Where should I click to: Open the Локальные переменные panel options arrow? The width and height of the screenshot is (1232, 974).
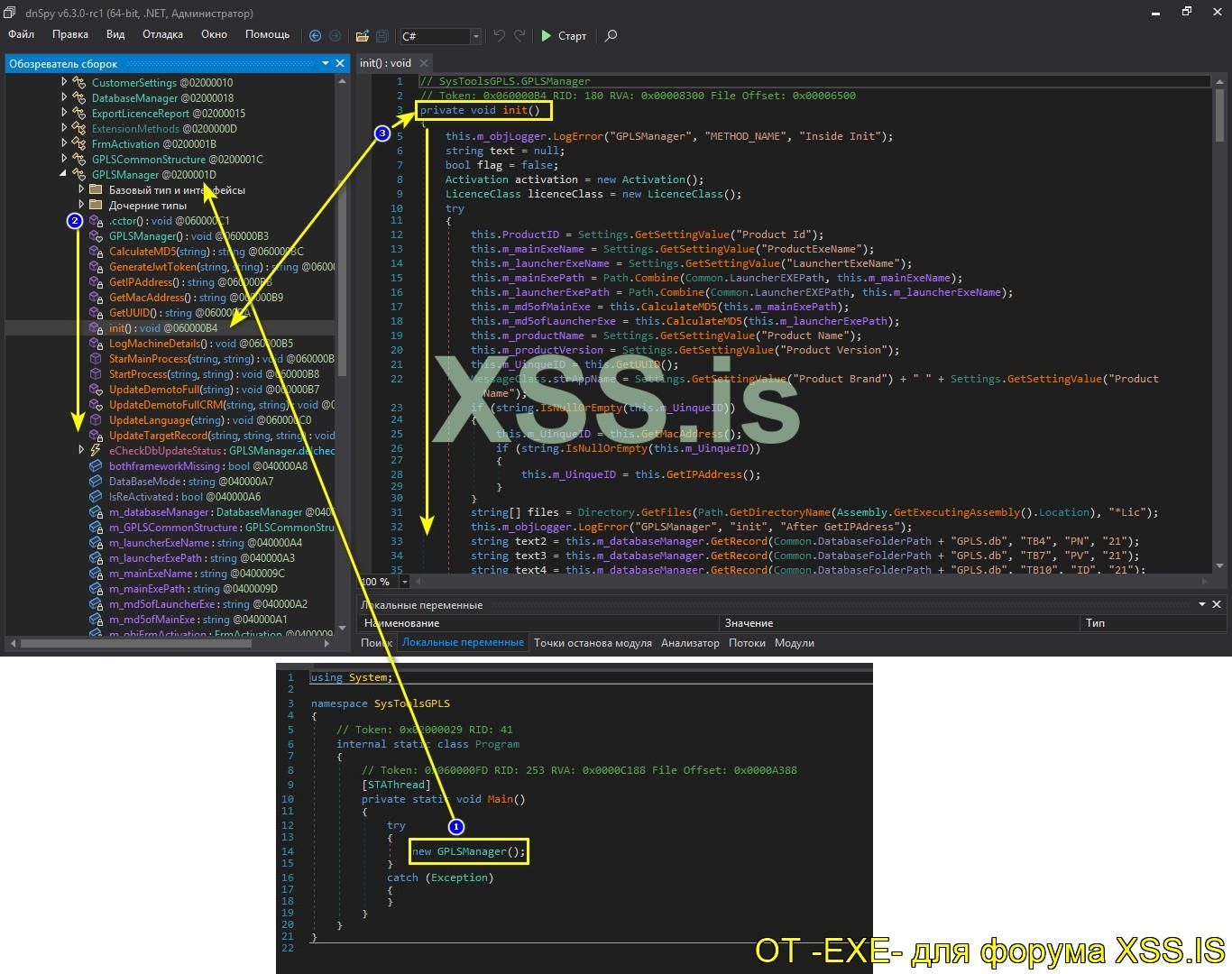(1201, 604)
